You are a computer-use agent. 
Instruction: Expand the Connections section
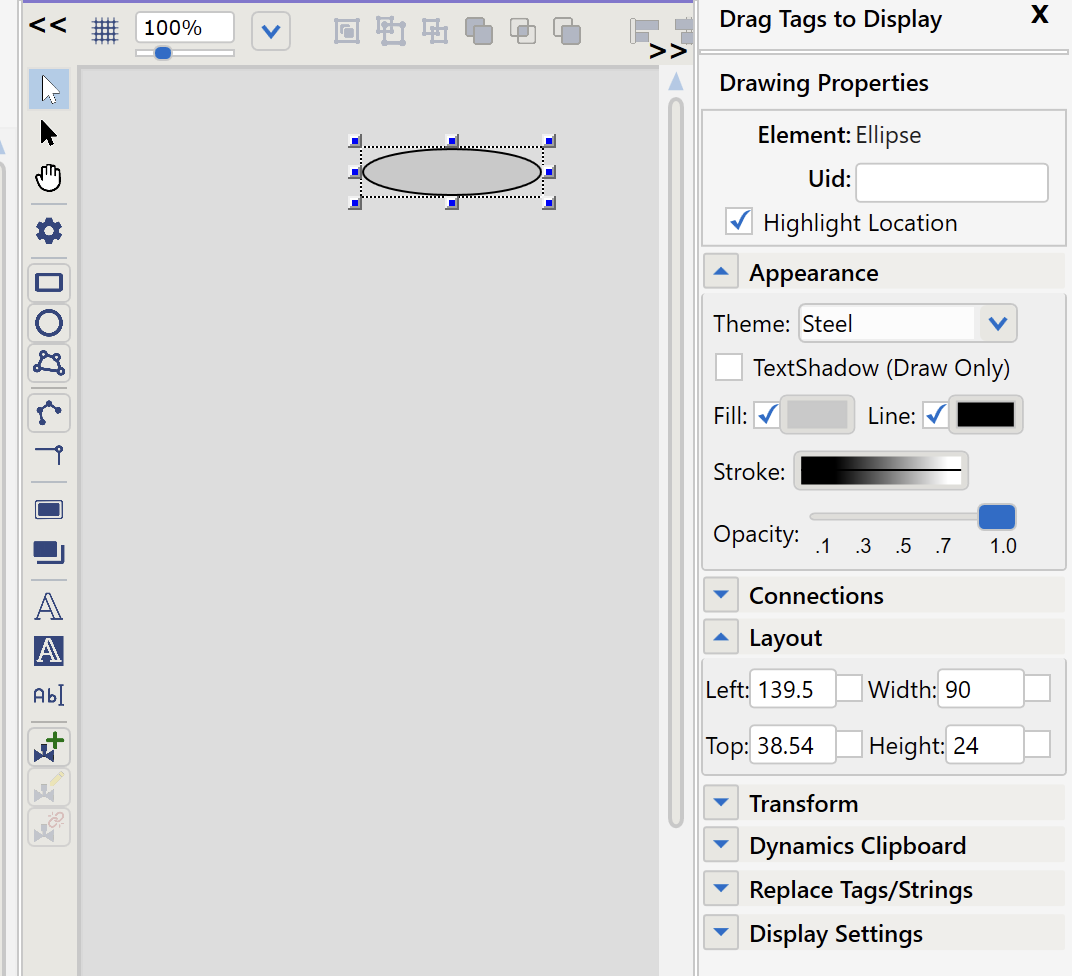click(720, 596)
